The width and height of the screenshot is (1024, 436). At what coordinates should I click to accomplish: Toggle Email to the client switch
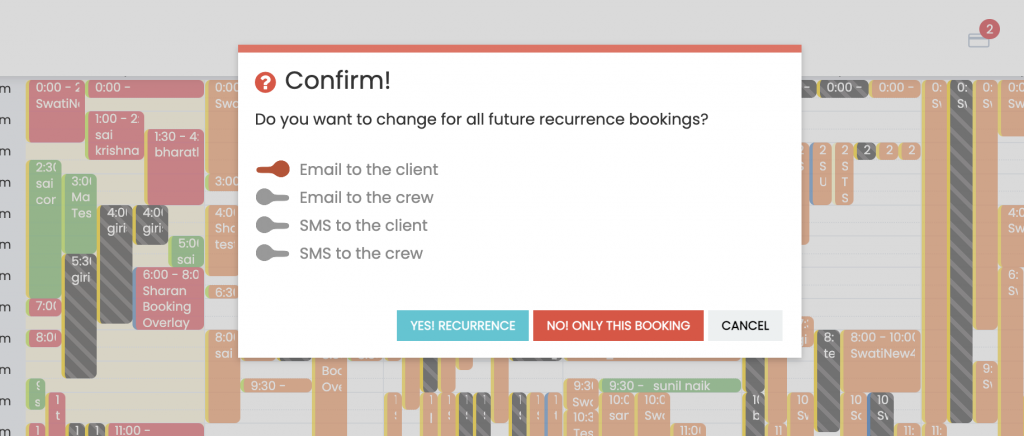[x=273, y=170]
